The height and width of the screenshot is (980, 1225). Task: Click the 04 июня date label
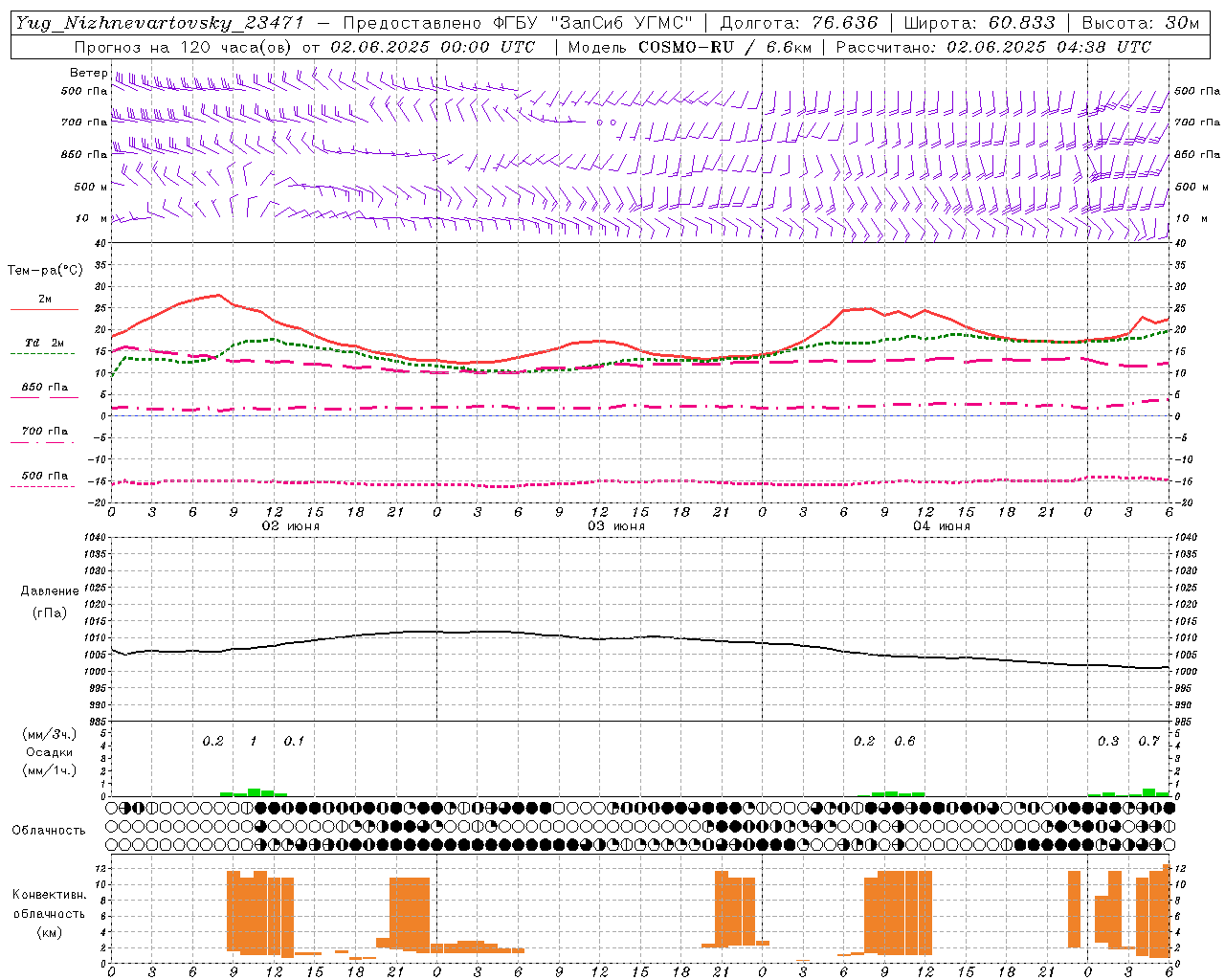(x=942, y=525)
